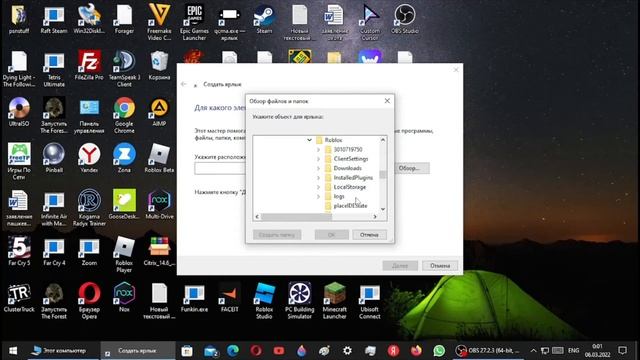Screen dimensions: 640x360
Task: Select the Yandex browser desktop icon
Action: (x=89, y=158)
